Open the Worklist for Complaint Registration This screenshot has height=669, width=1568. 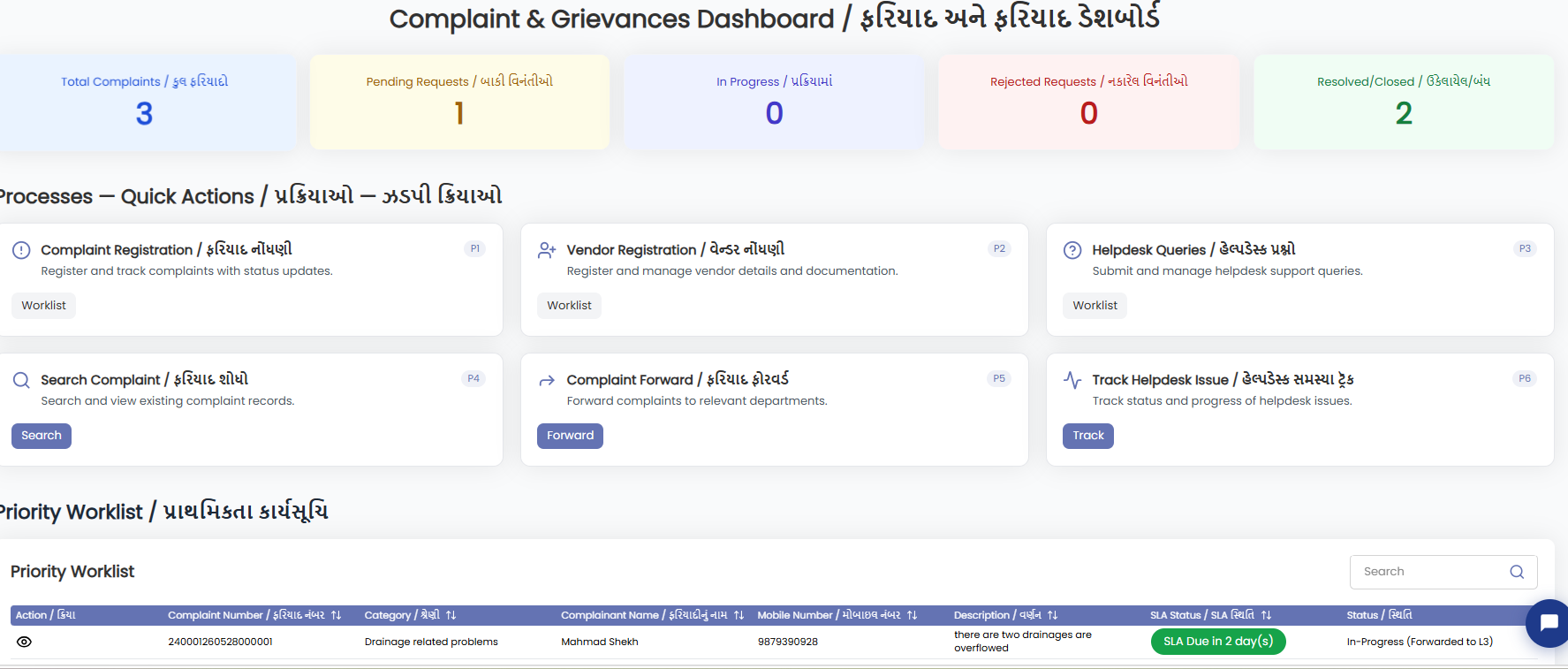click(x=43, y=306)
